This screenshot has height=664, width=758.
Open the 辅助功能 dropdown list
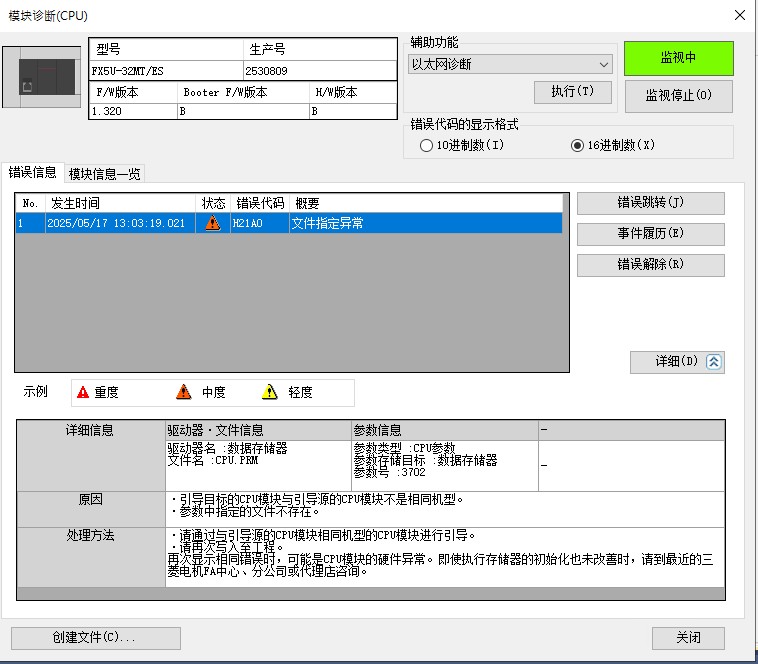click(x=510, y=64)
